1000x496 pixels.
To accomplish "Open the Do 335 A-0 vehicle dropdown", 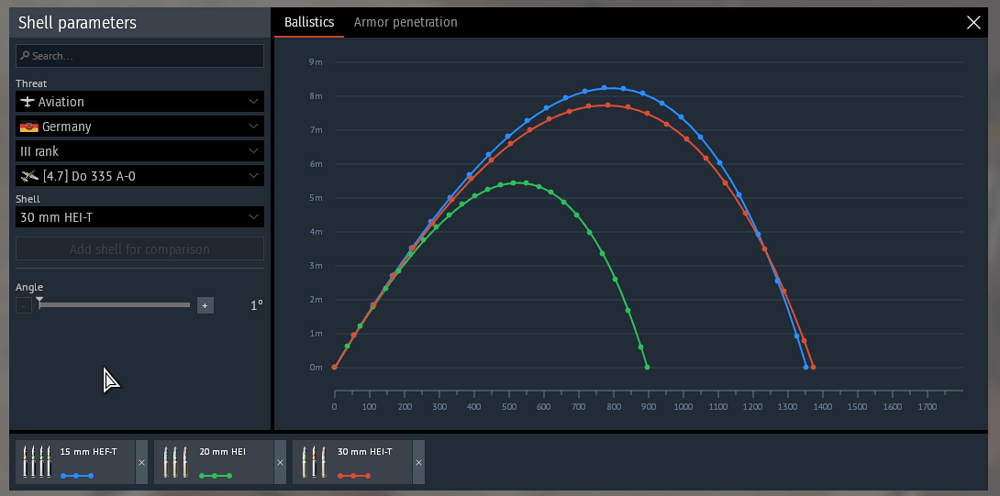I will 140,176.
